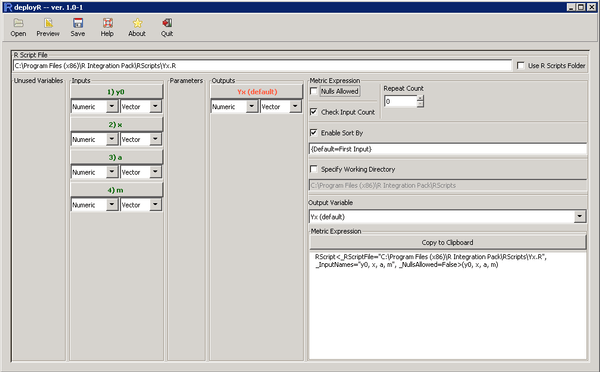
Task: Open the Numeric type dropdown for input y0
Action: click(112, 106)
